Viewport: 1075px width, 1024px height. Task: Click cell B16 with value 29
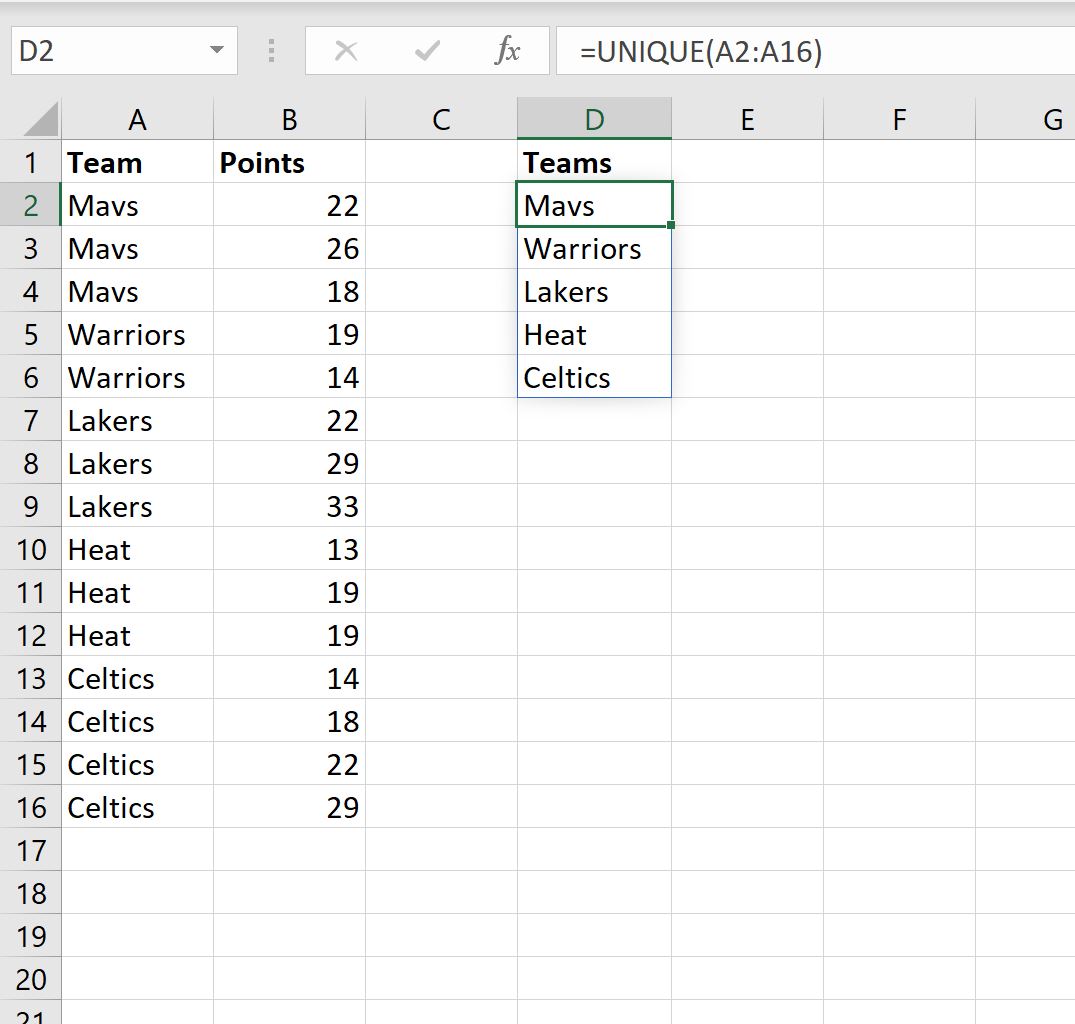pyautogui.click(x=289, y=807)
